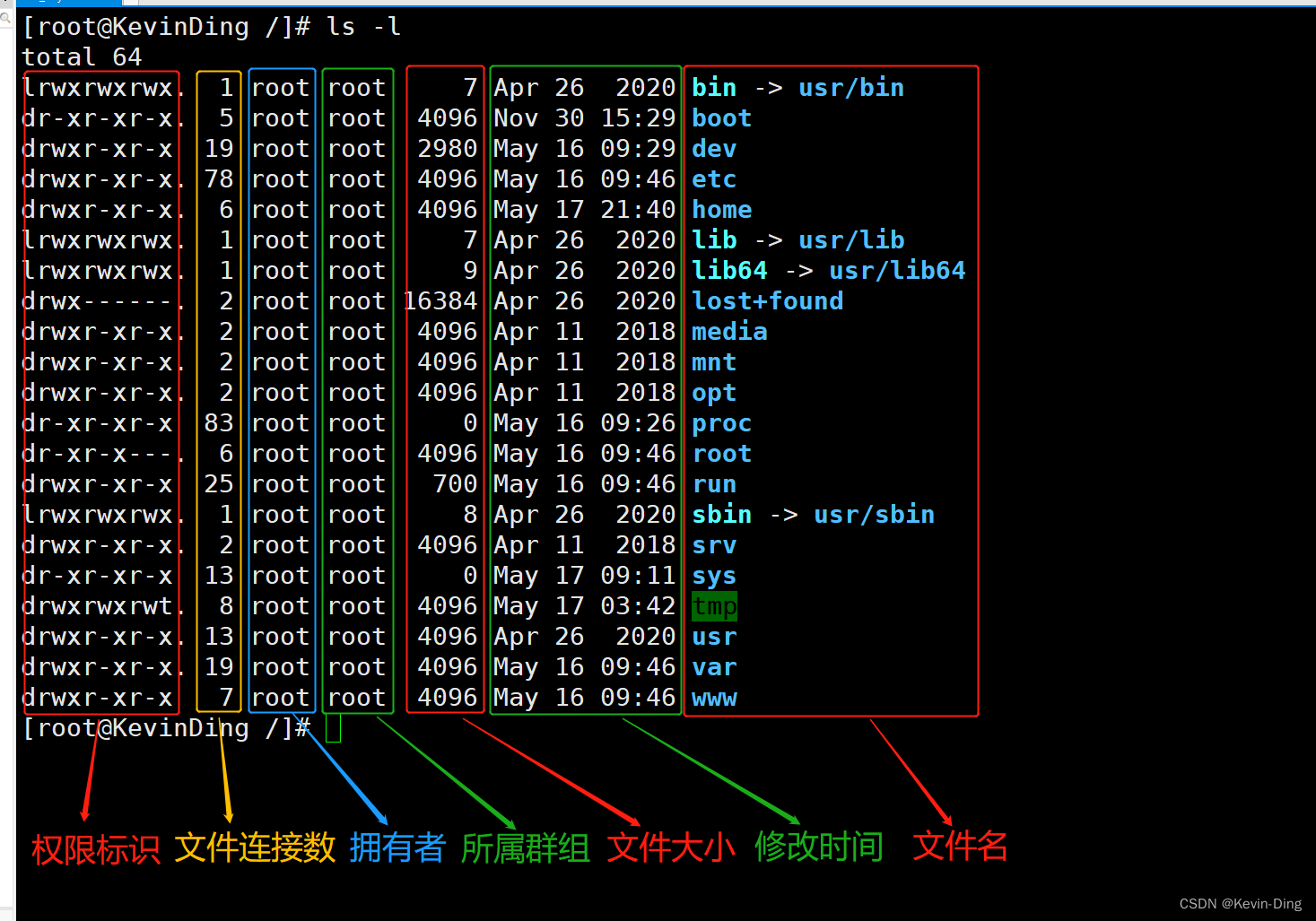Select the 'opt' directory name
The height and width of the screenshot is (921, 1316).
[x=714, y=393]
